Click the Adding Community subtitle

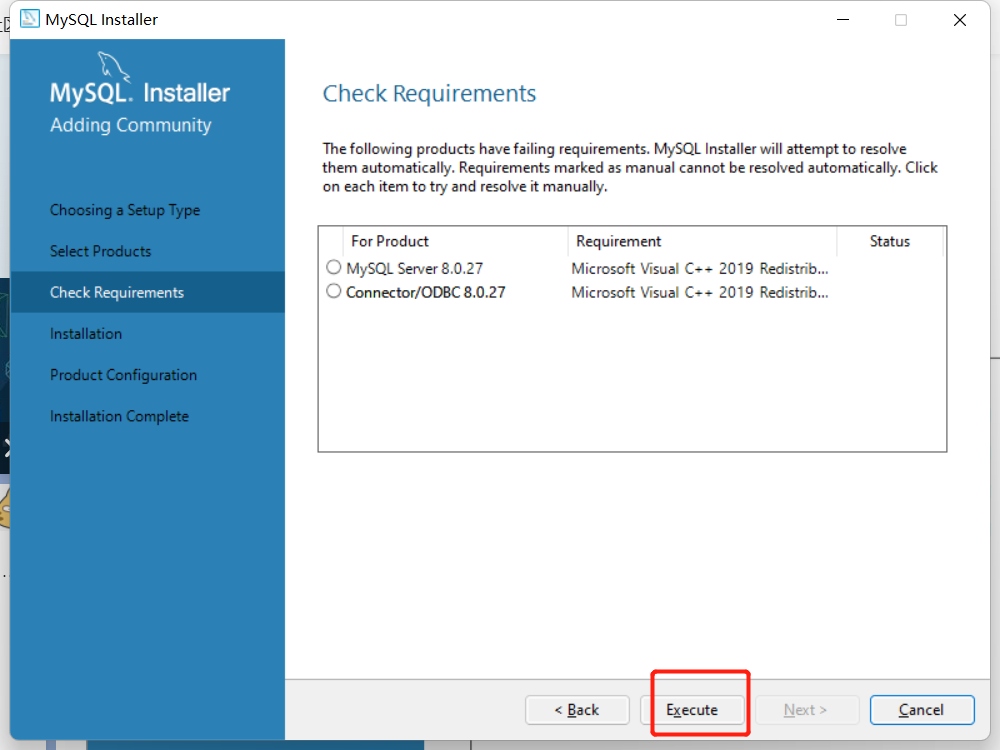(x=131, y=125)
